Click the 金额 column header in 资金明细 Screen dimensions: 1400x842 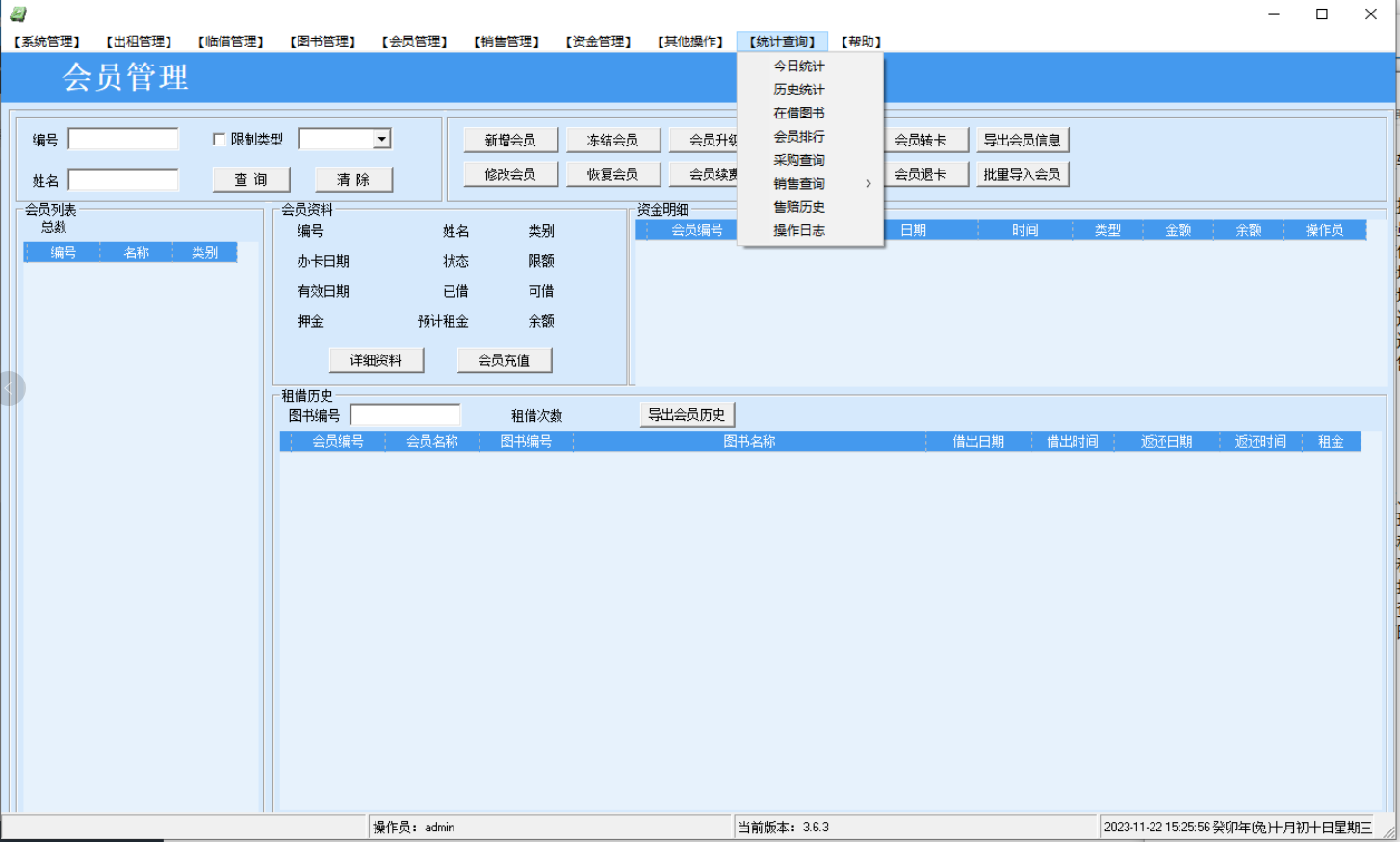click(x=1179, y=230)
